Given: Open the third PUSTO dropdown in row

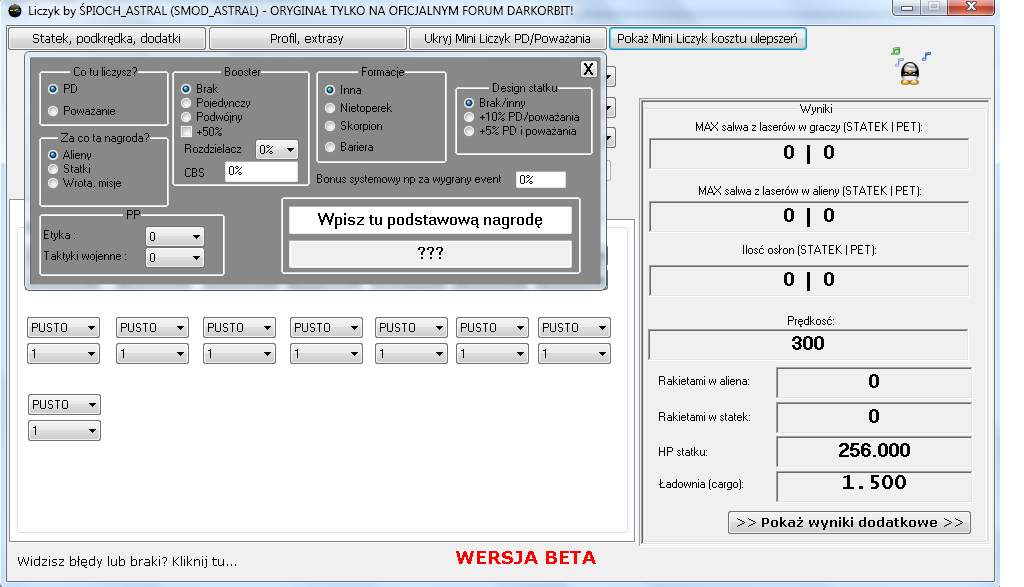Looking at the screenshot, I should (x=239, y=328).
